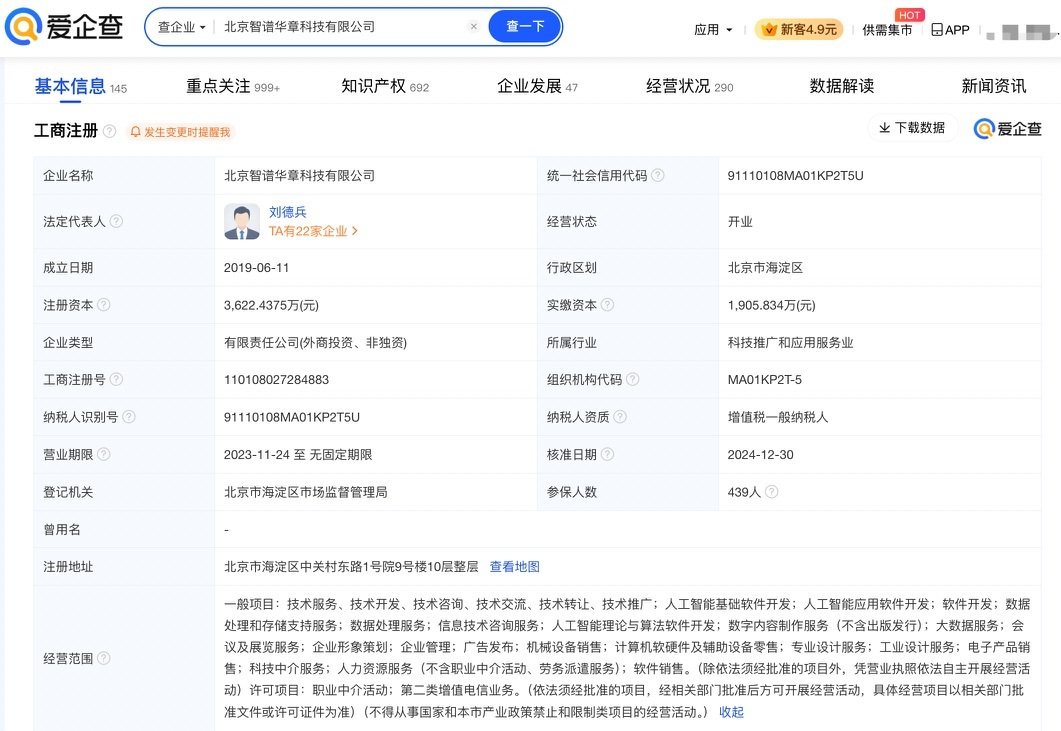
Task: Click the 查看地图 link
Action: pyautogui.click(x=514, y=567)
